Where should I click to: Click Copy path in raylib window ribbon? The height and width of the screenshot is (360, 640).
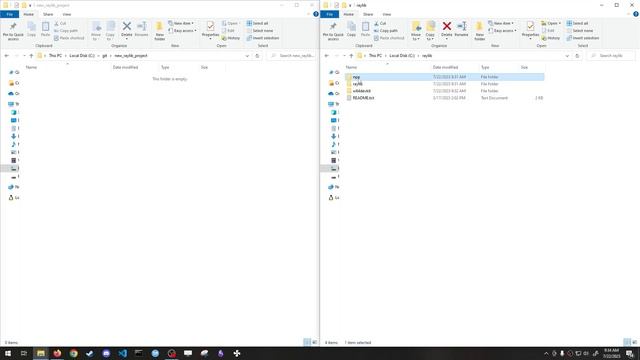tap(385, 31)
